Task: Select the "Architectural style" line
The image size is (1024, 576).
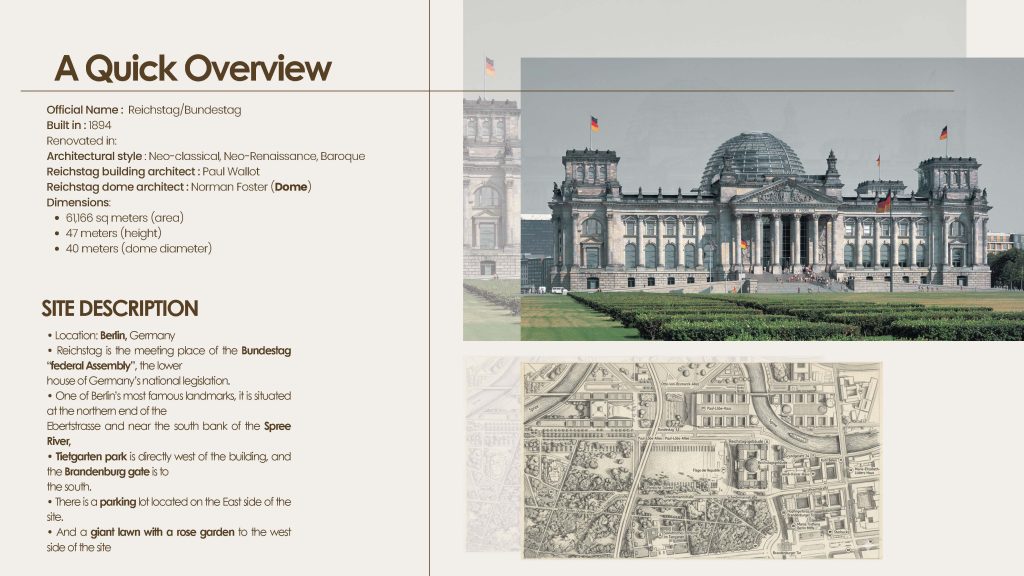Action: pyautogui.click(x=205, y=156)
